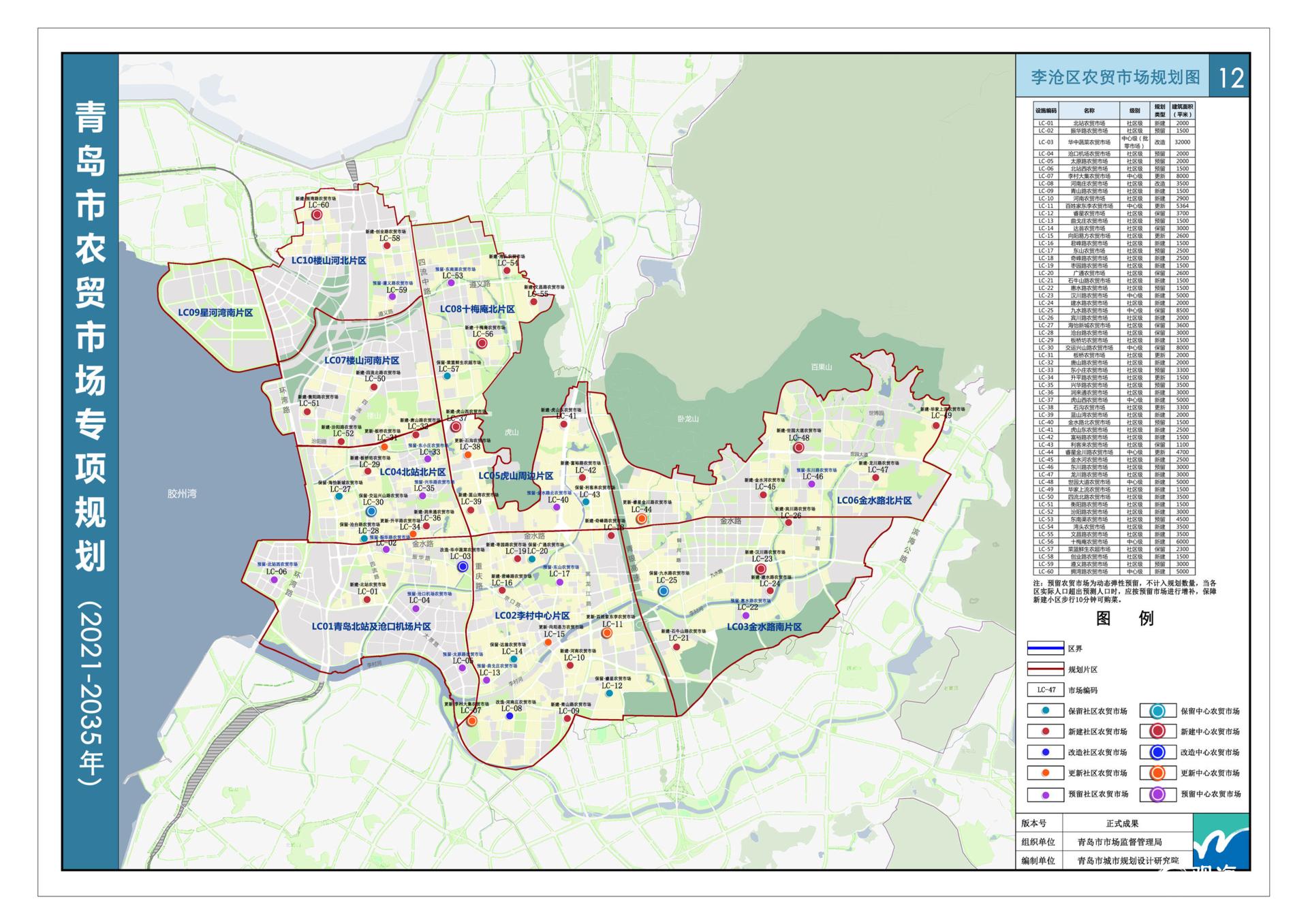Image resolution: width=1308 pixels, height=924 pixels.
Task: Select the LC-47 市场编码 legend box
Action: tap(1045, 690)
